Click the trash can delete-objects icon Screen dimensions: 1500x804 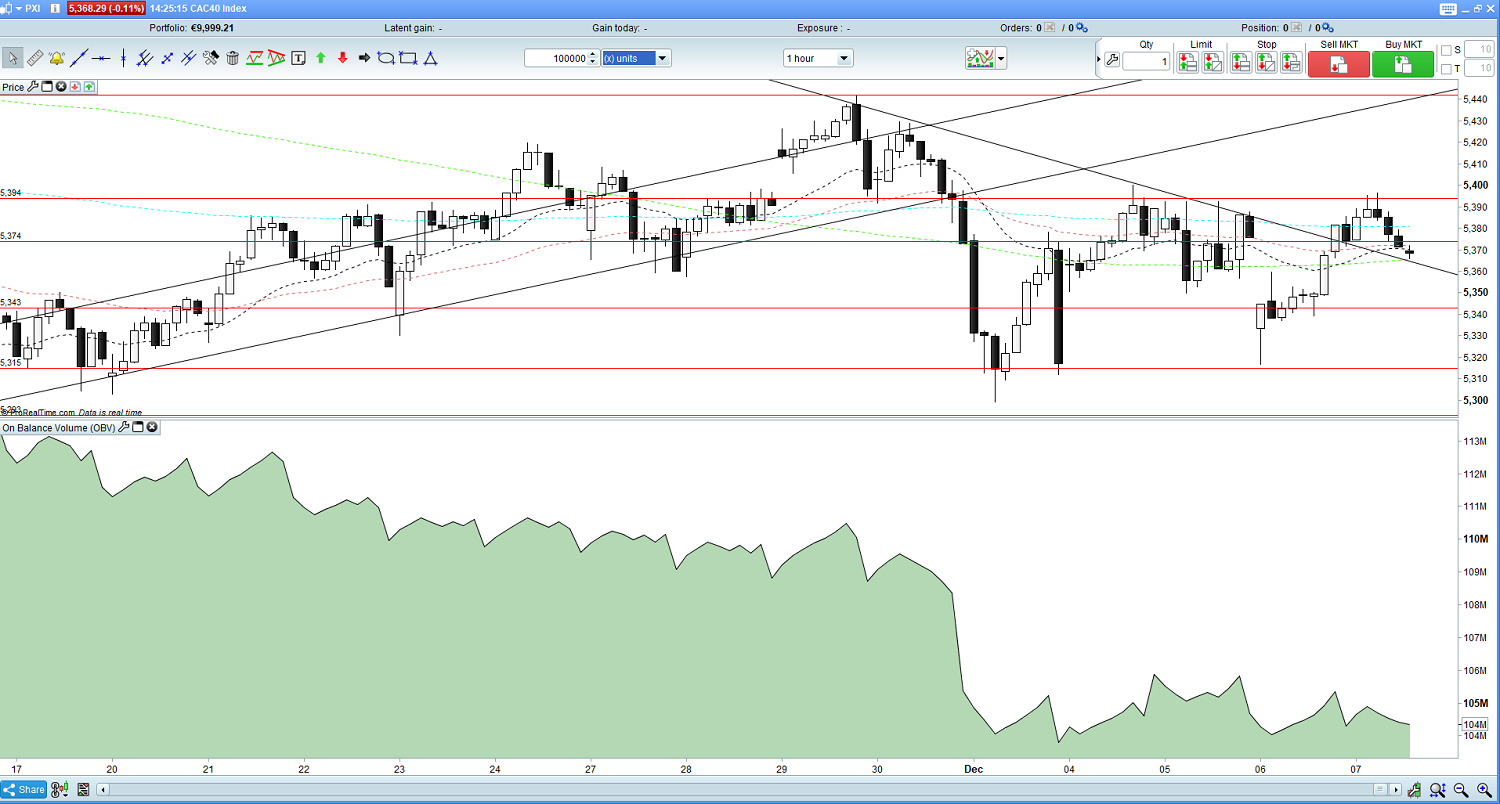click(232, 58)
